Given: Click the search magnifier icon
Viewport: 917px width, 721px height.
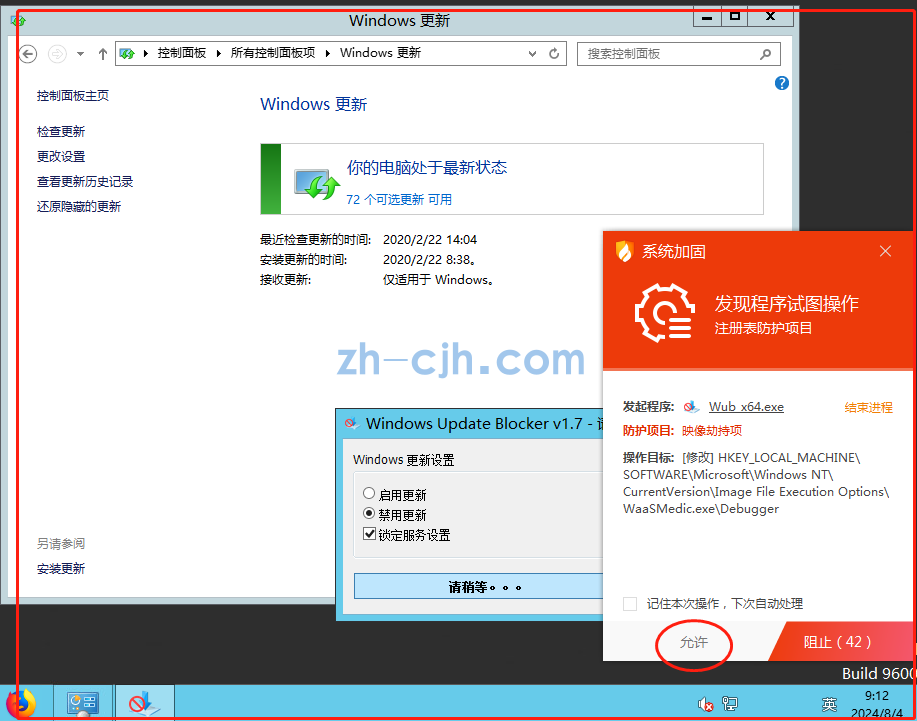Looking at the screenshot, I should pyautogui.click(x=765, y=54).
